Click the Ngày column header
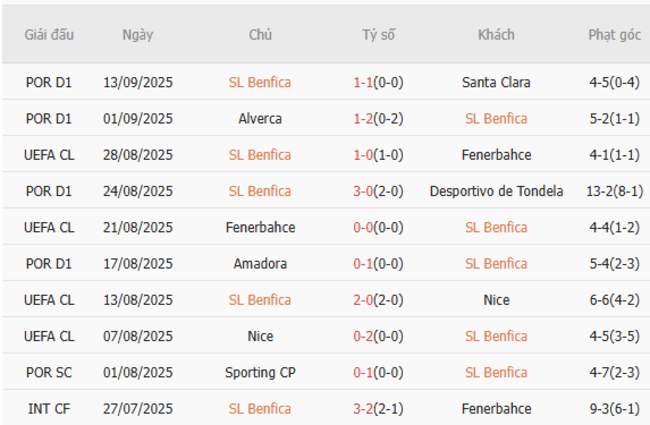650x425 pixels. (138, 35)
